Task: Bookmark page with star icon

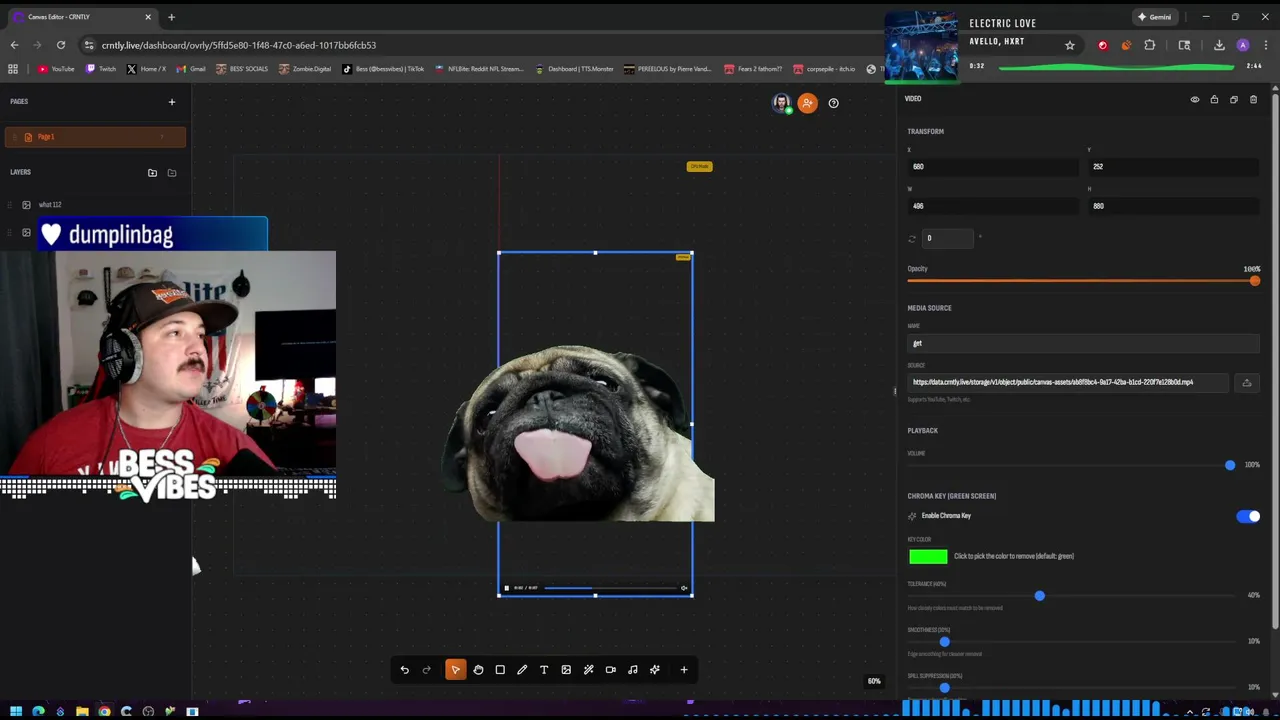Action: point(1070,45)
